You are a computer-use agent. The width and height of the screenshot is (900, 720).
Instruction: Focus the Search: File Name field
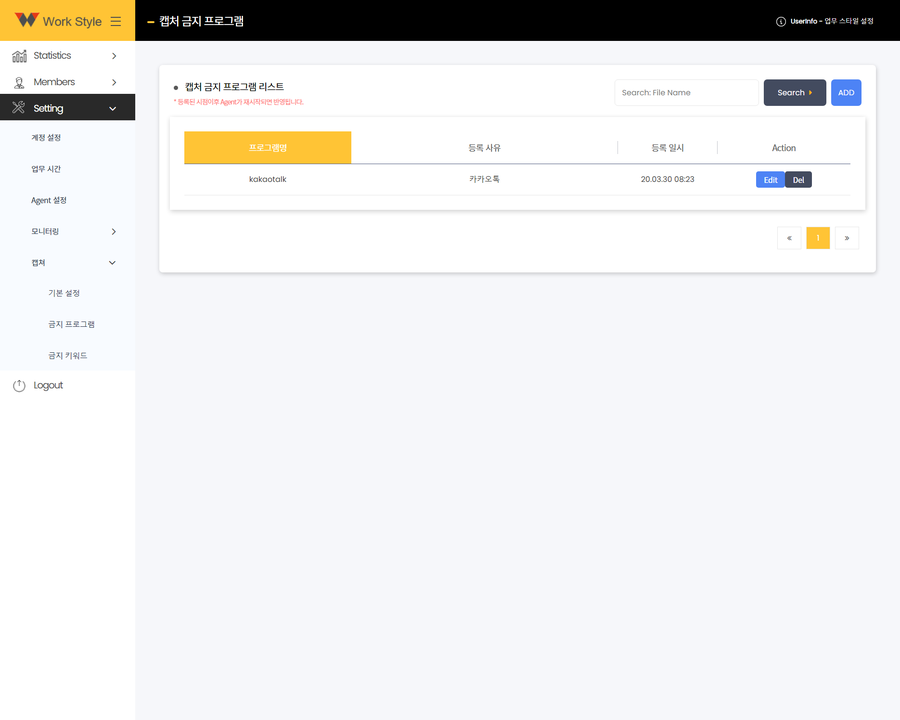point(686,92)
